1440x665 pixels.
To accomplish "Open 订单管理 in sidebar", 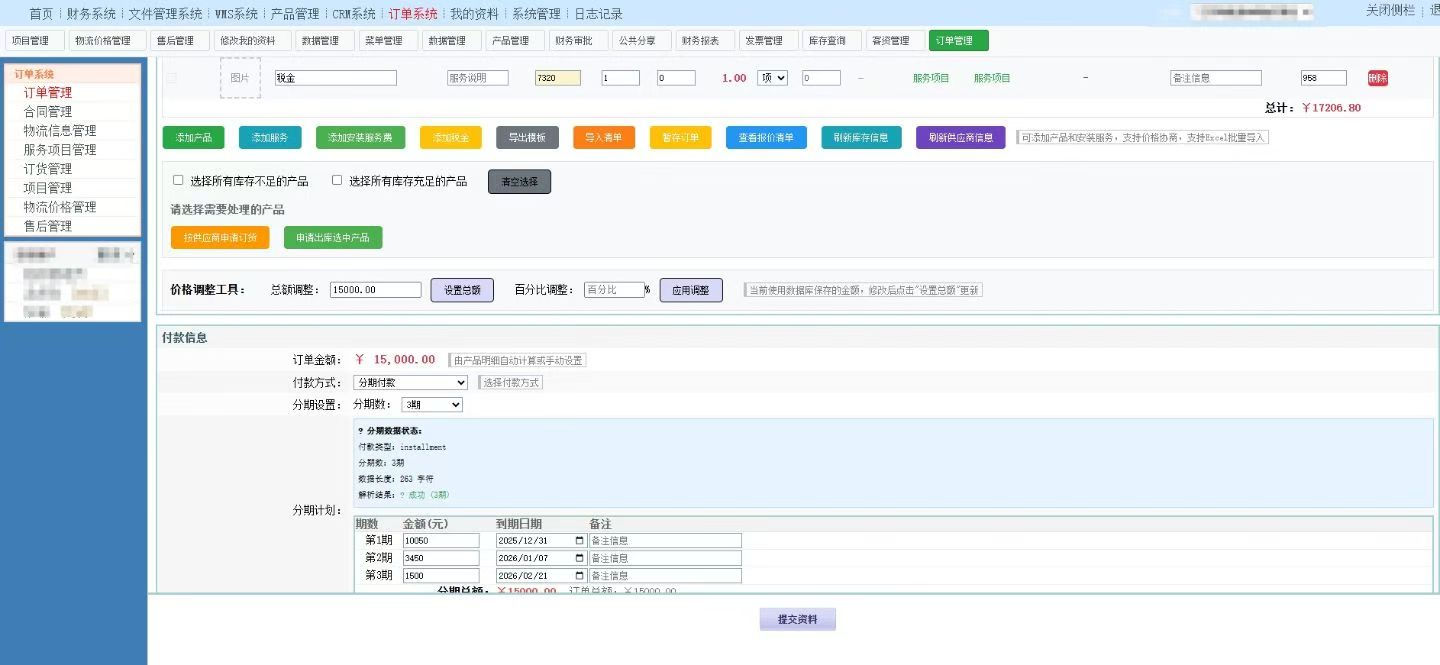I will tap(48, 93).
